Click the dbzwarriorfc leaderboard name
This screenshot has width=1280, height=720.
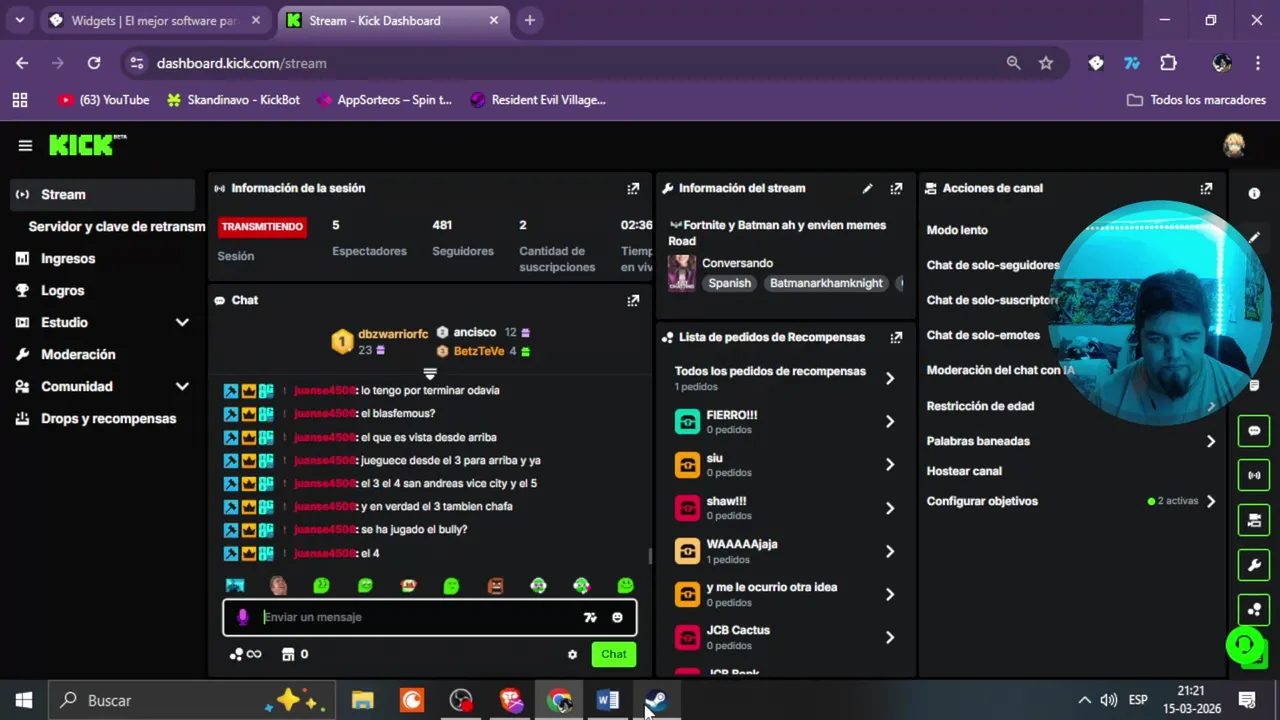coord(393,333)
